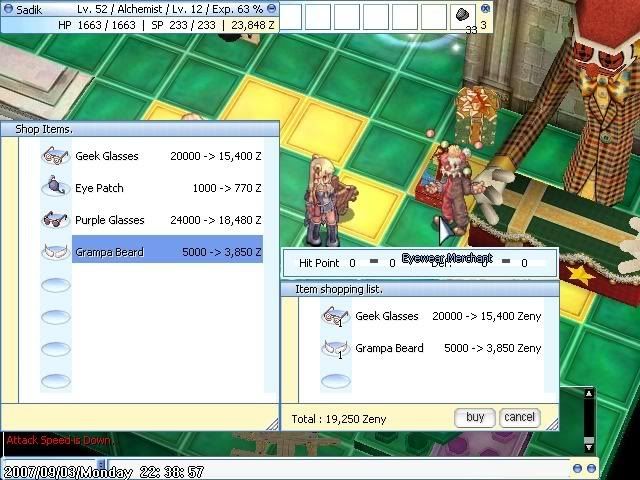Select Purple Glasses icon in Shop Items
The width and height of the screenshot is (640, 480).
(56, 220)
